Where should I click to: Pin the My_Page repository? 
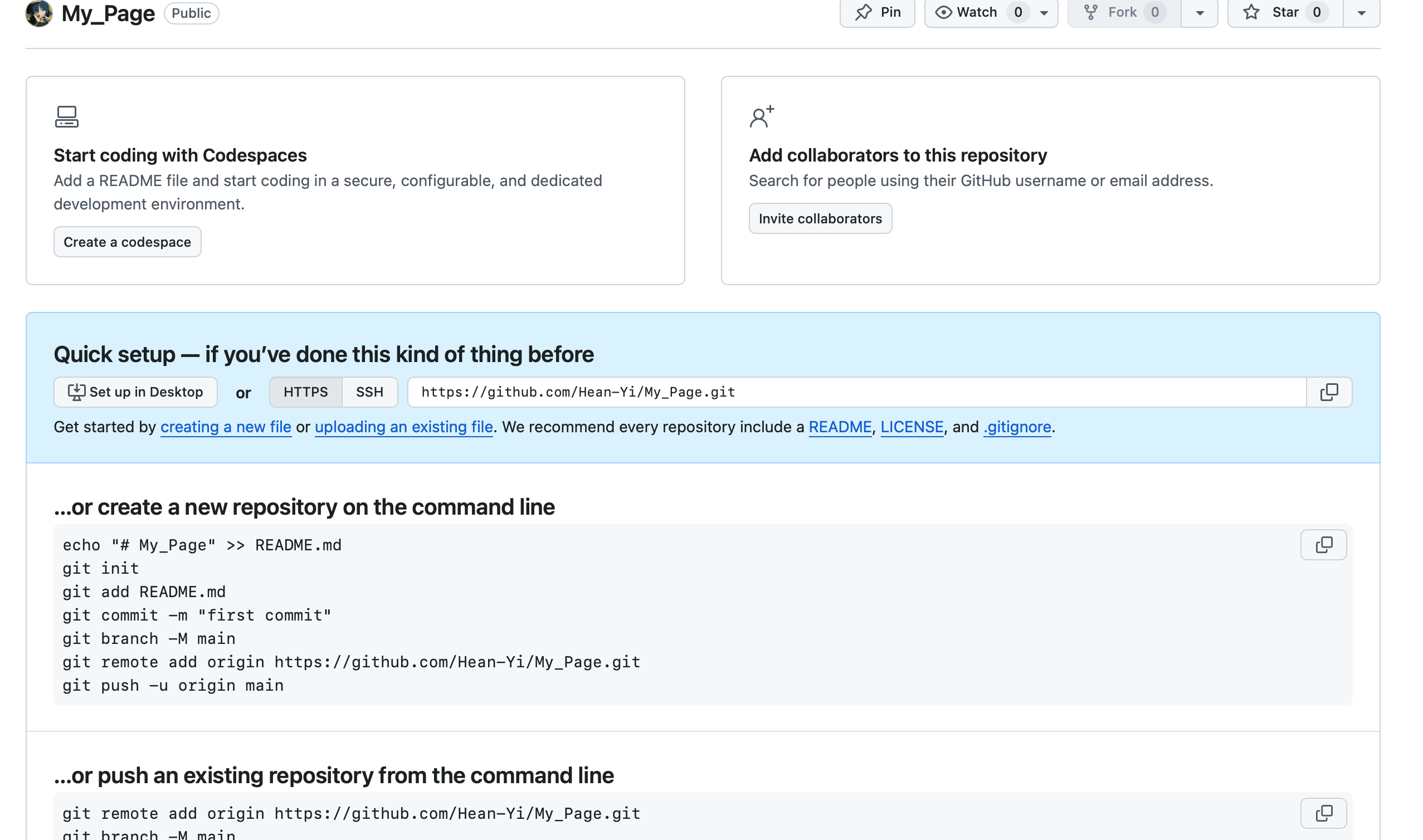click(x=877, y=12)
